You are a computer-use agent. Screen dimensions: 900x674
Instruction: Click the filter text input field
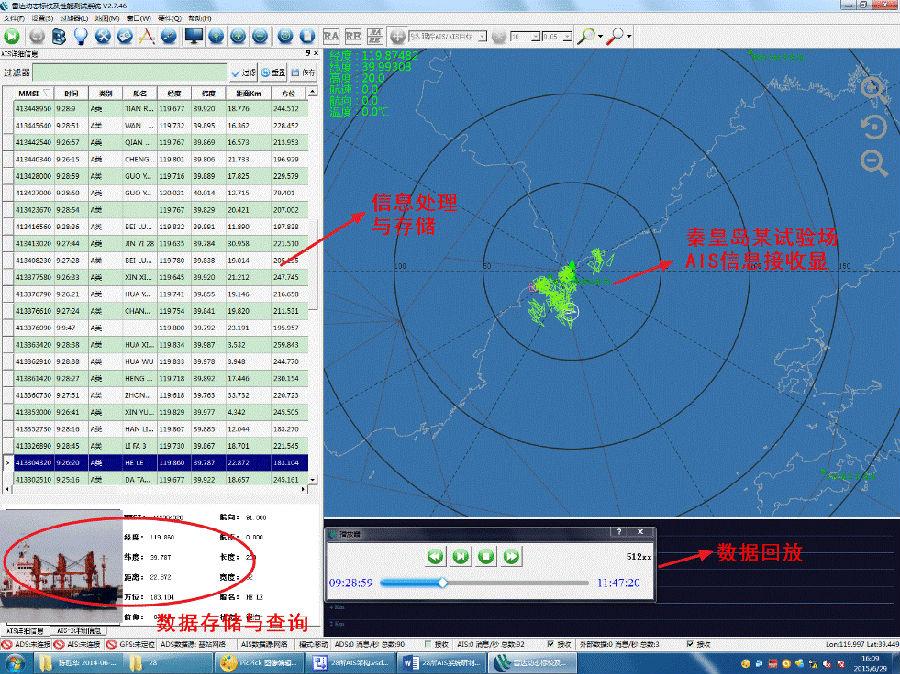pos(130,73)
